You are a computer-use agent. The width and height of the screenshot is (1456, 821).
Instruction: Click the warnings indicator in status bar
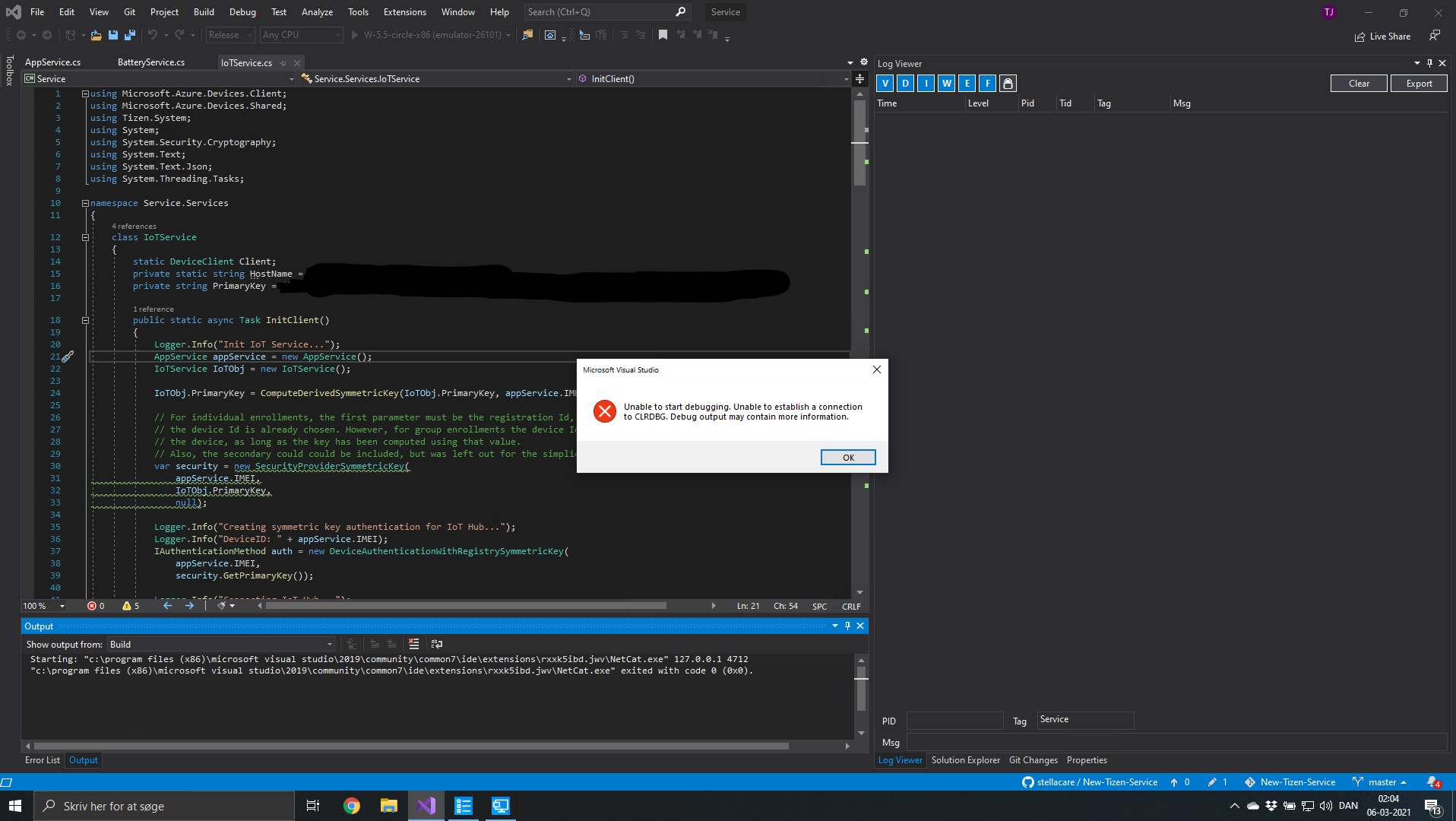130,606
